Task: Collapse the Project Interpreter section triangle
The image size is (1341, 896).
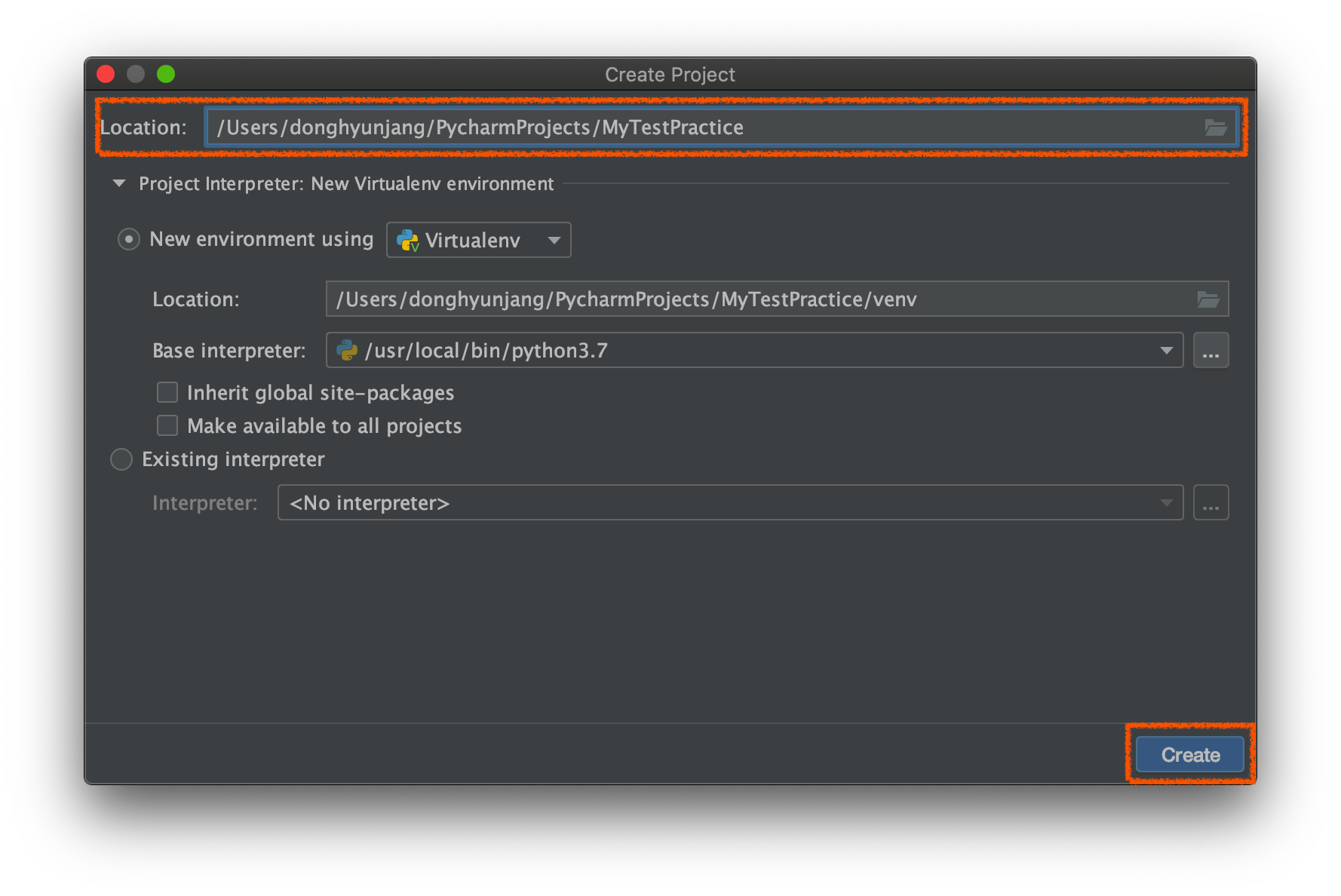Action: click(119, 183)
